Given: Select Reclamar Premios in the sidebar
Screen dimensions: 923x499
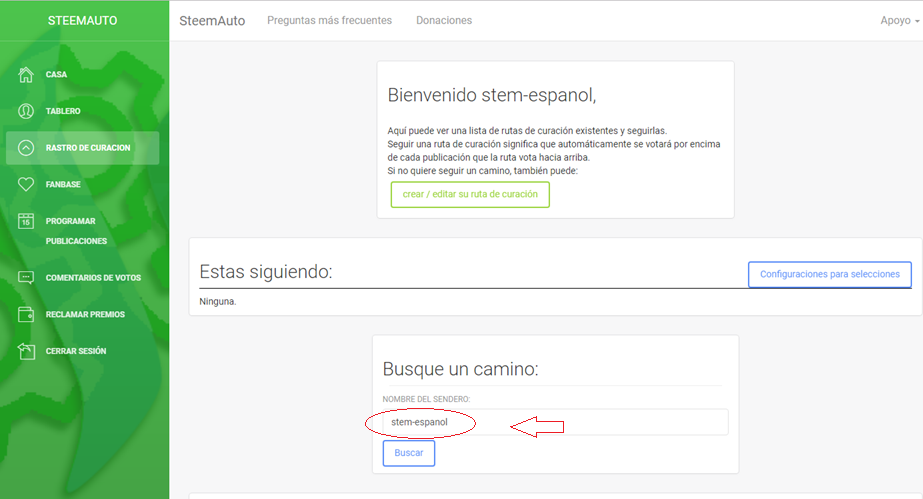Looking at the screenshot, I should [82, 314].
